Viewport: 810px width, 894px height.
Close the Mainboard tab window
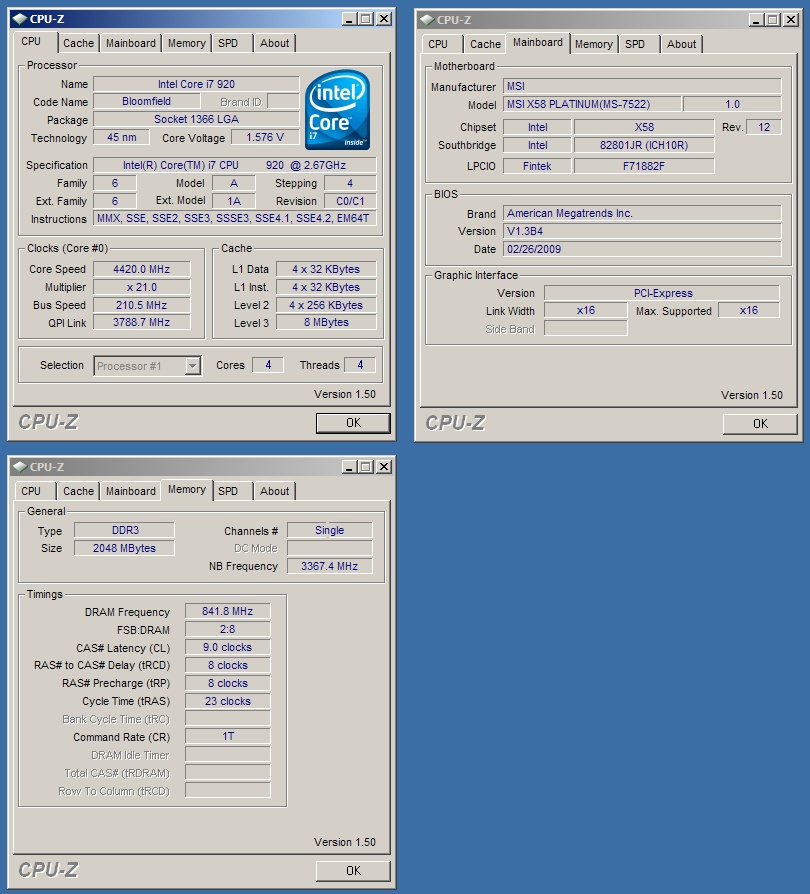(792, 20)
